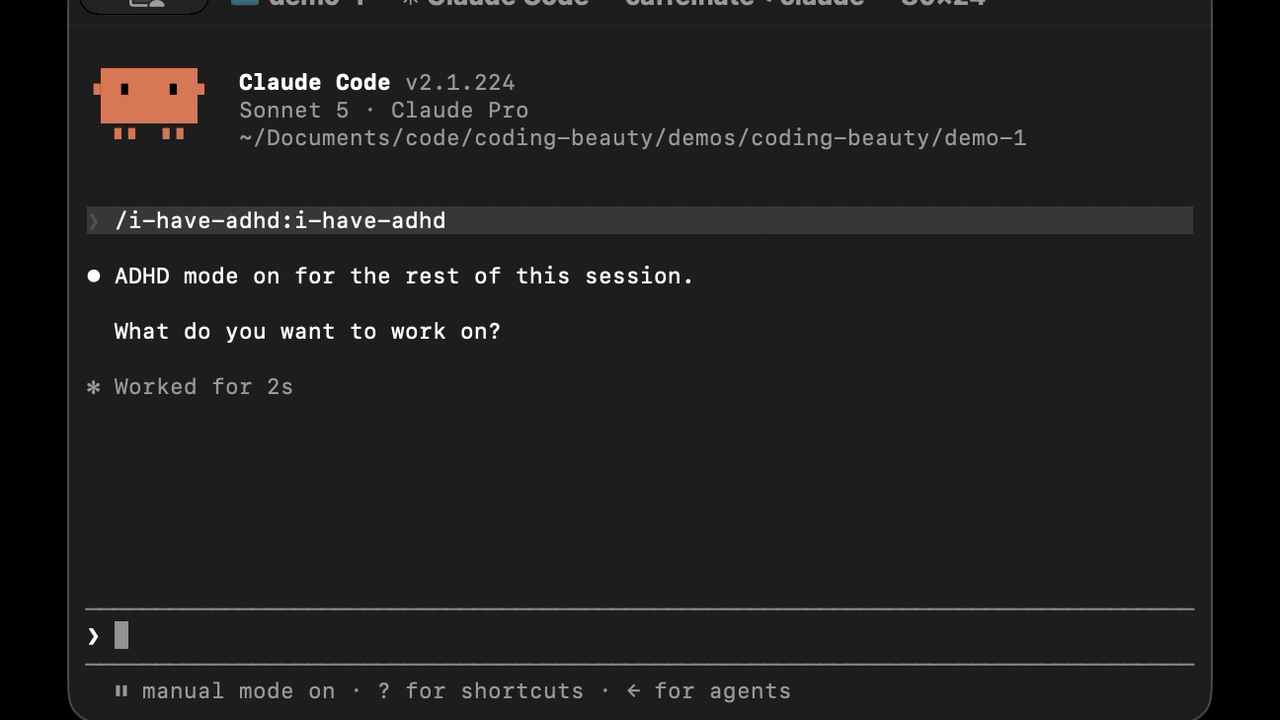1280x720 pixels.
Task: Open the demo-1 working directory path
Action: 633,138
